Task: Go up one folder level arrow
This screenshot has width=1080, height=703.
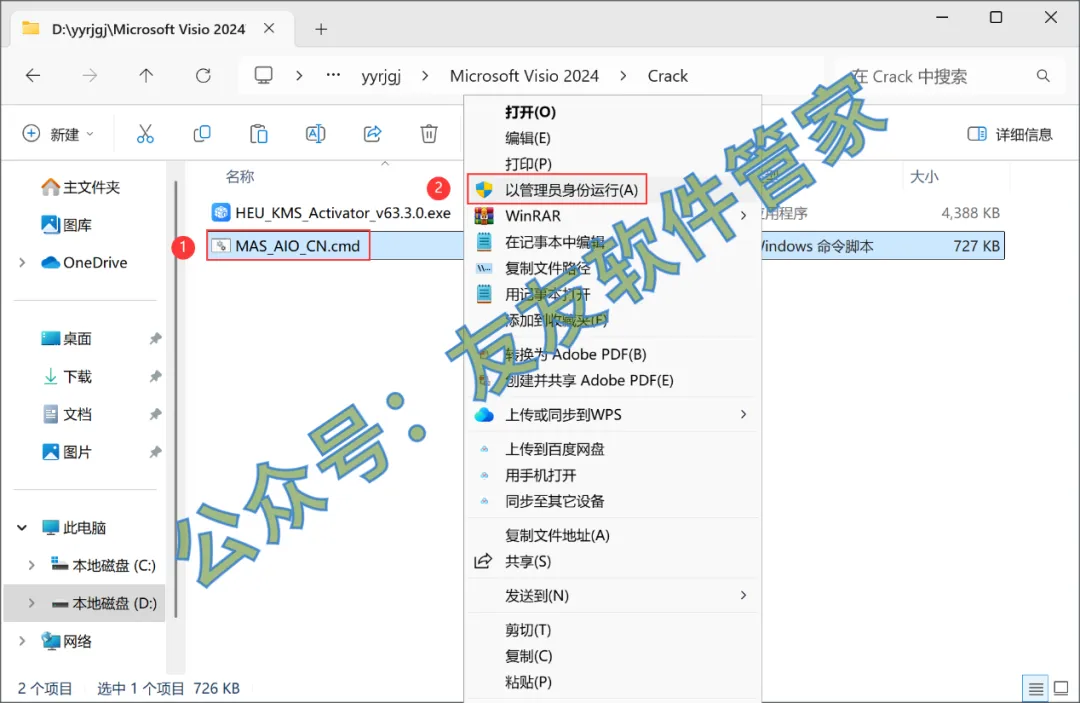Action: coord(146,76)
